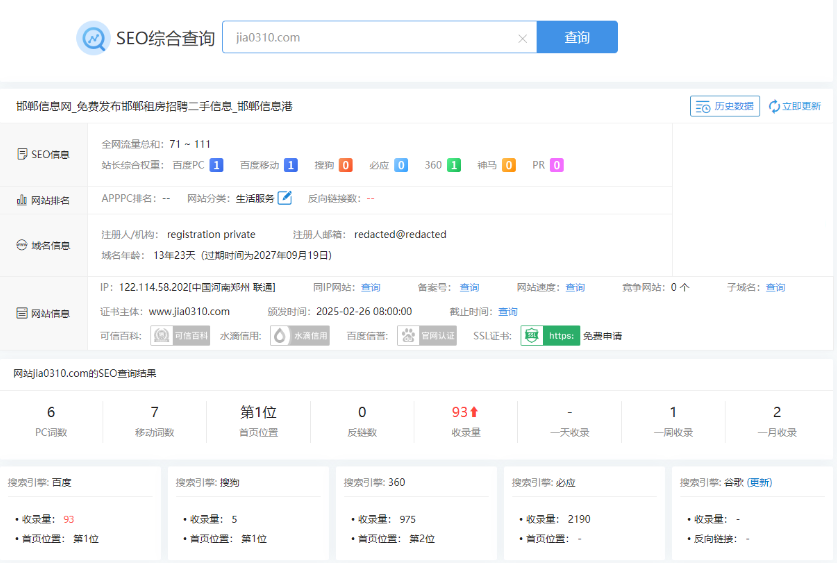The image size is (837, 567).
Task: Click the PR value badge 0
Action: pyautogui.click(x=557, y=166)
